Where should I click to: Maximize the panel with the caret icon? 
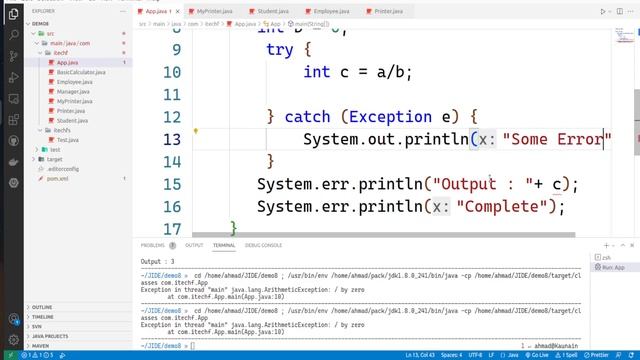tap(623, 245)
